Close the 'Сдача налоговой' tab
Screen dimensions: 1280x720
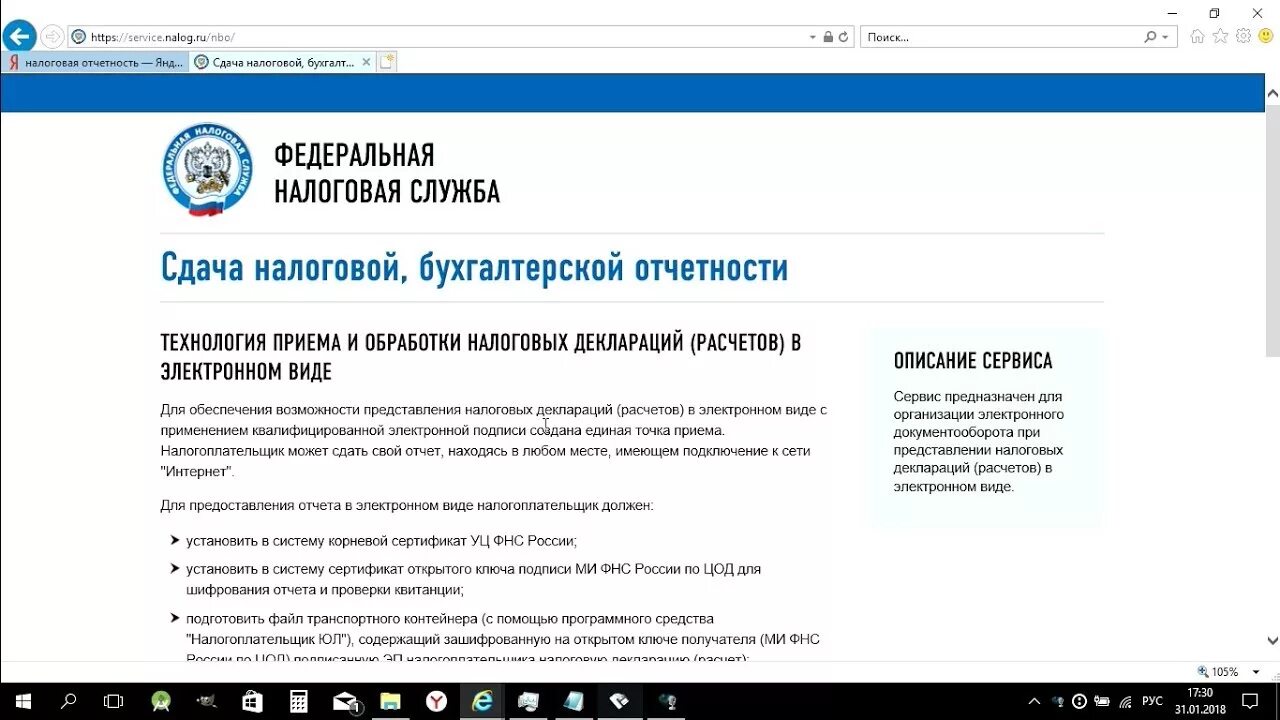366,62
